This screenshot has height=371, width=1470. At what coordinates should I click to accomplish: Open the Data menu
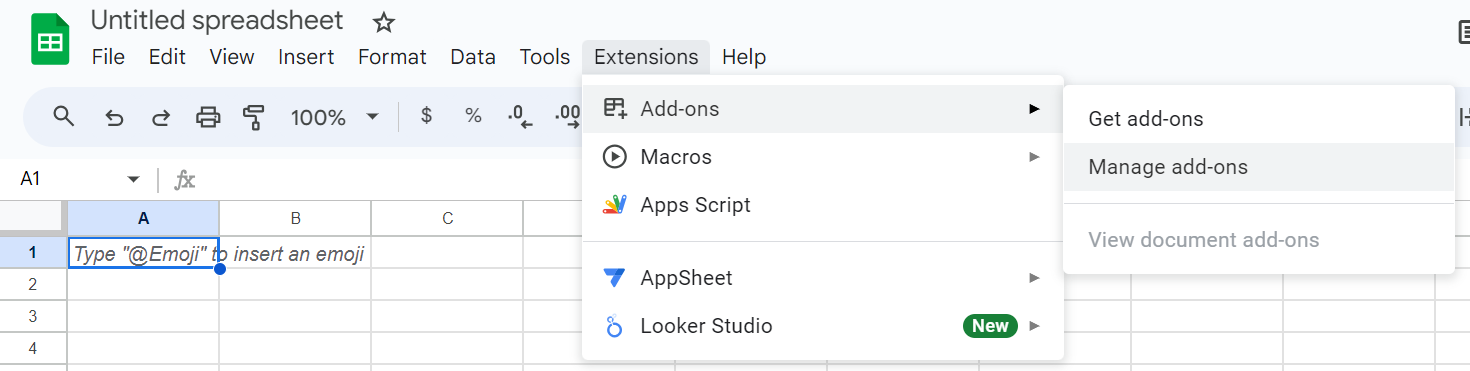[x=473, y=57]
